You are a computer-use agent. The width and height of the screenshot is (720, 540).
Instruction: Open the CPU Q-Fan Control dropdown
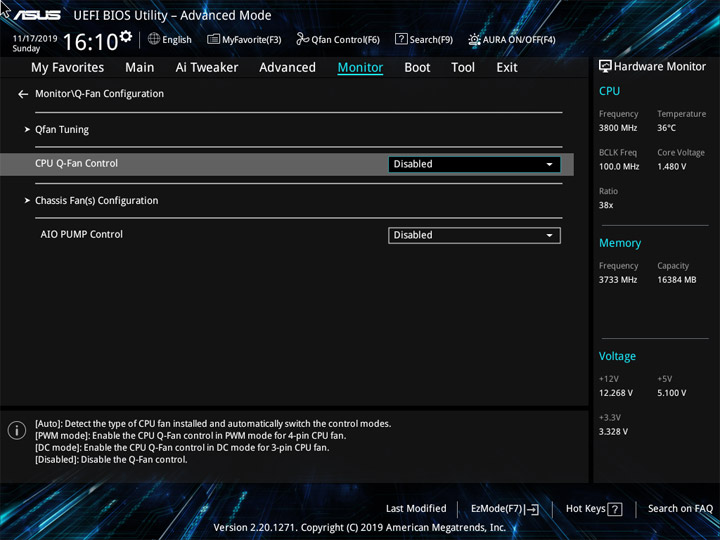[x=474, y=164]
